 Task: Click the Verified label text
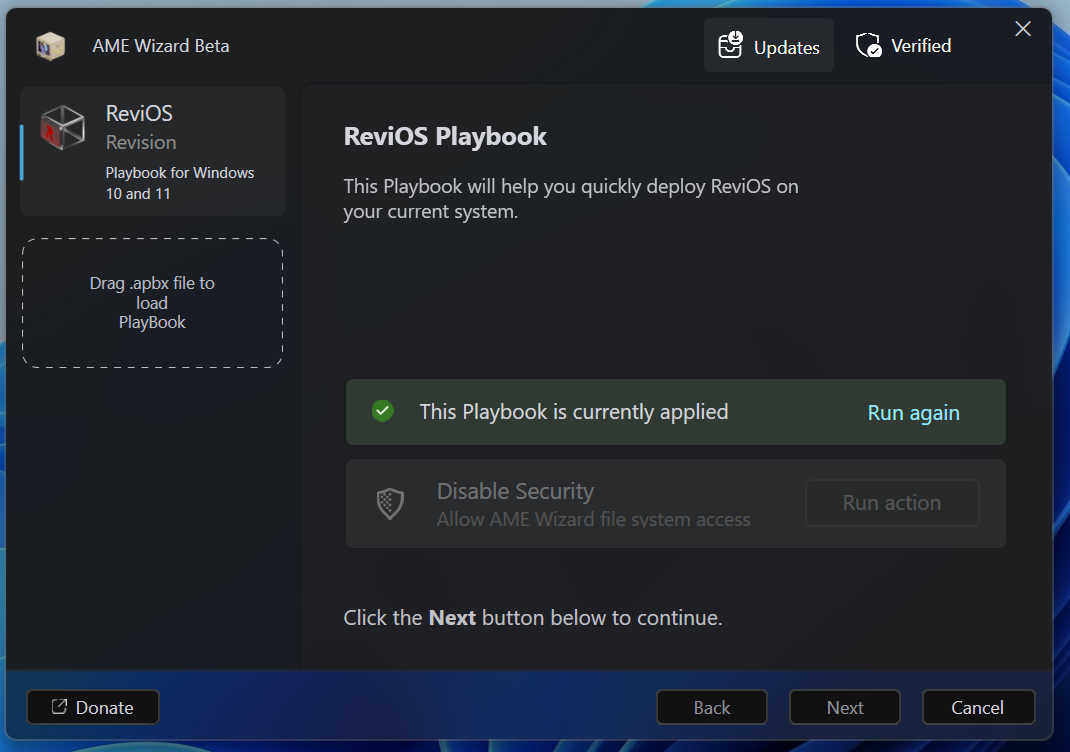click(x=921, y=46)
